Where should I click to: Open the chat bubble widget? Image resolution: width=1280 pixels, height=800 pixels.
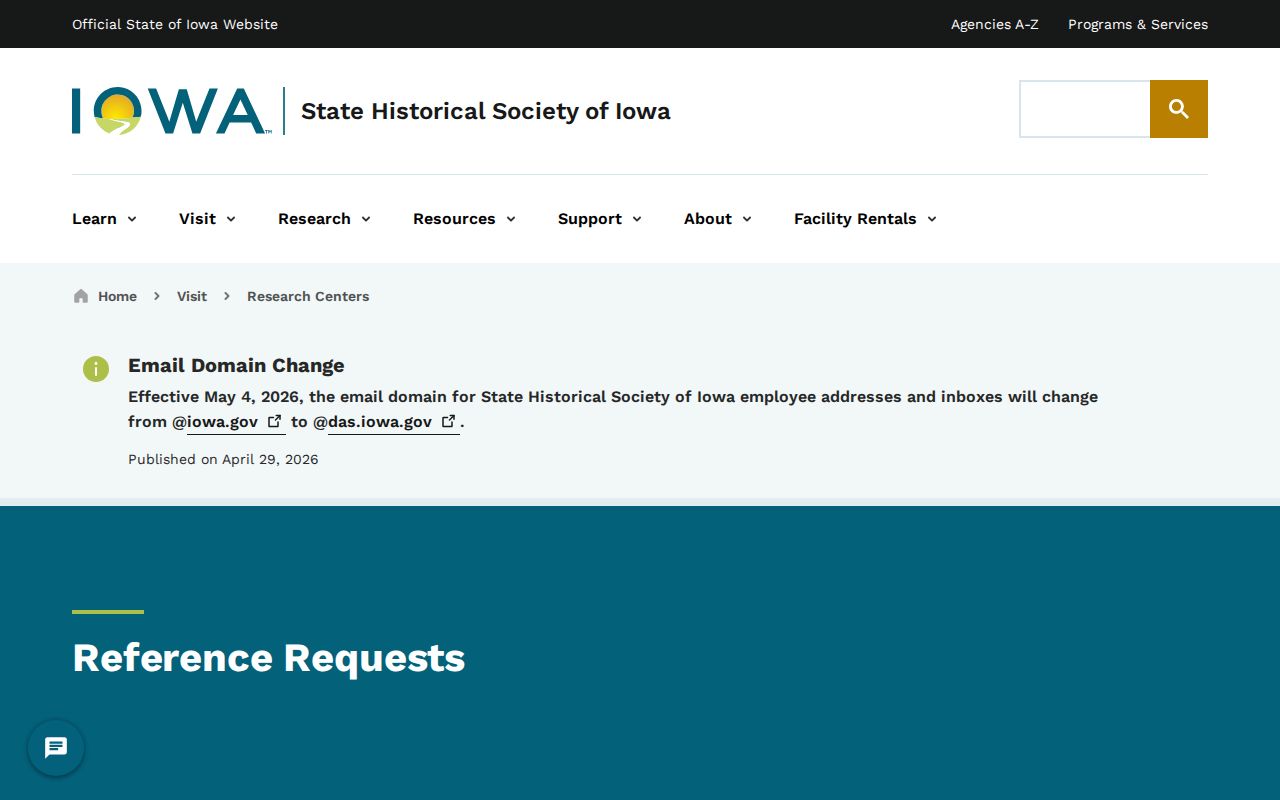pos(56,748)
